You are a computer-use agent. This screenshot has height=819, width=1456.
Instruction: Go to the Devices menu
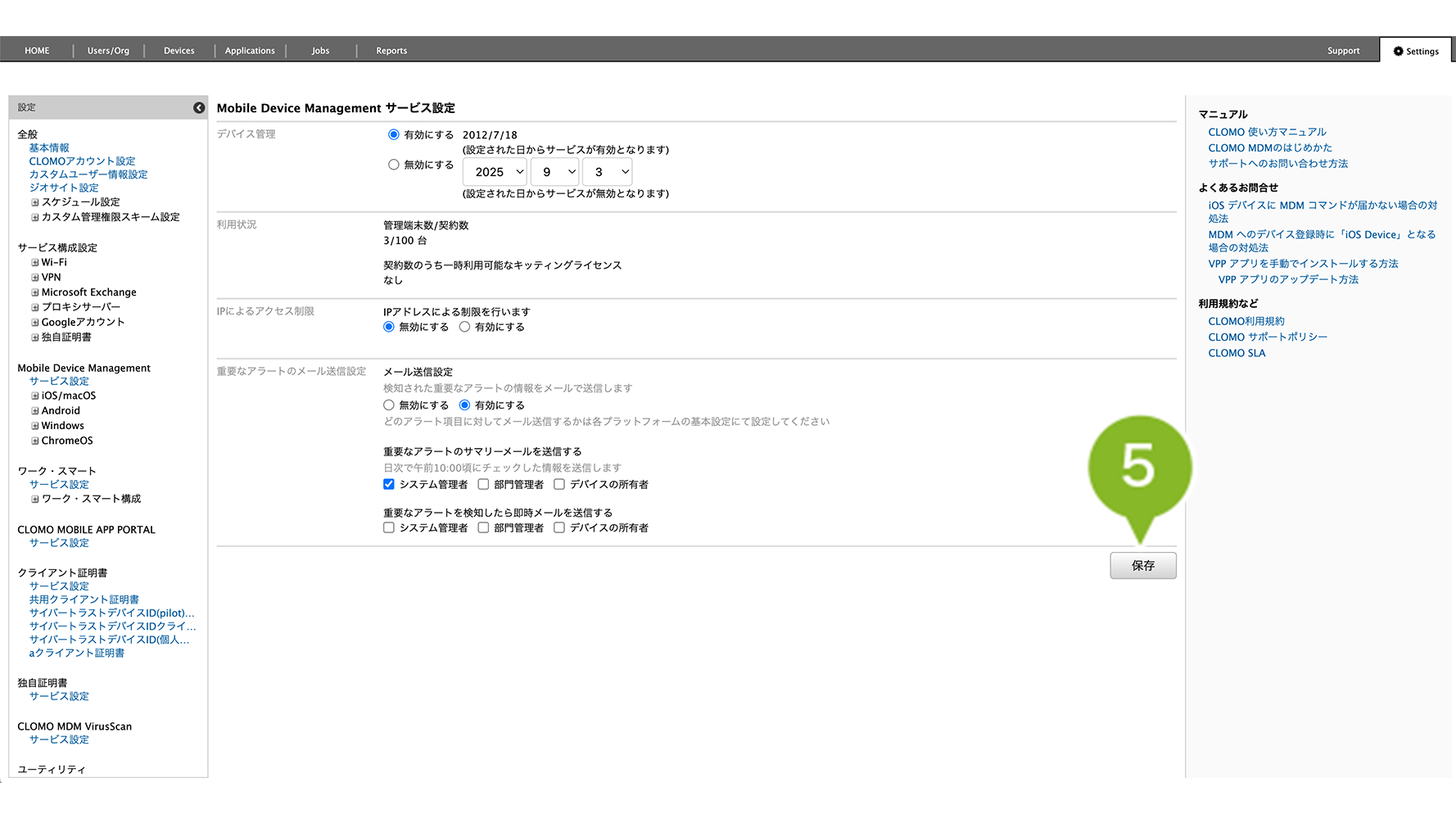click(x=179, y=51)
